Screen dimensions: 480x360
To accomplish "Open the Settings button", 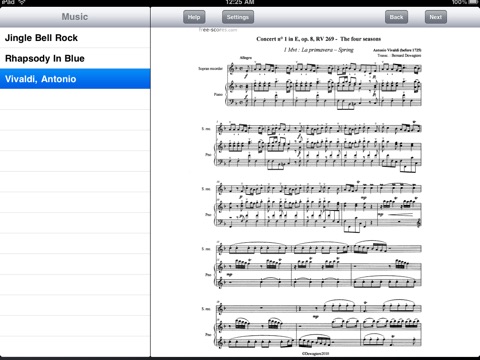I will coord(238,17).
